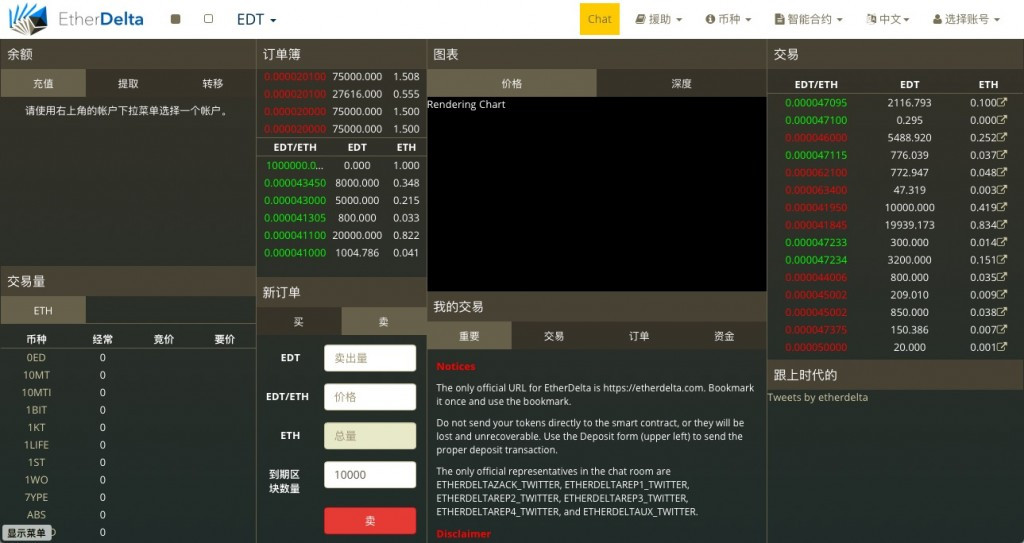
Task: Sort by 竞价 bid column header
Action: coord(163,339)
